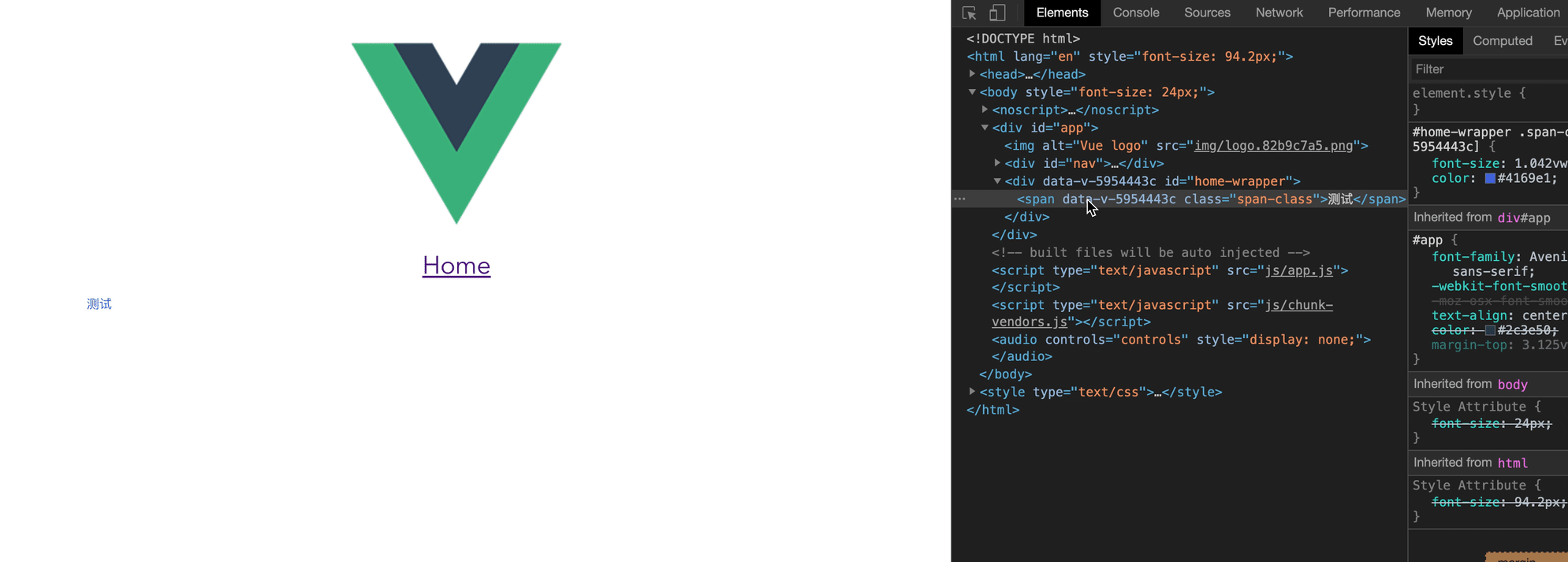Collapse the div id="app" node

click(x=985, y=128)
